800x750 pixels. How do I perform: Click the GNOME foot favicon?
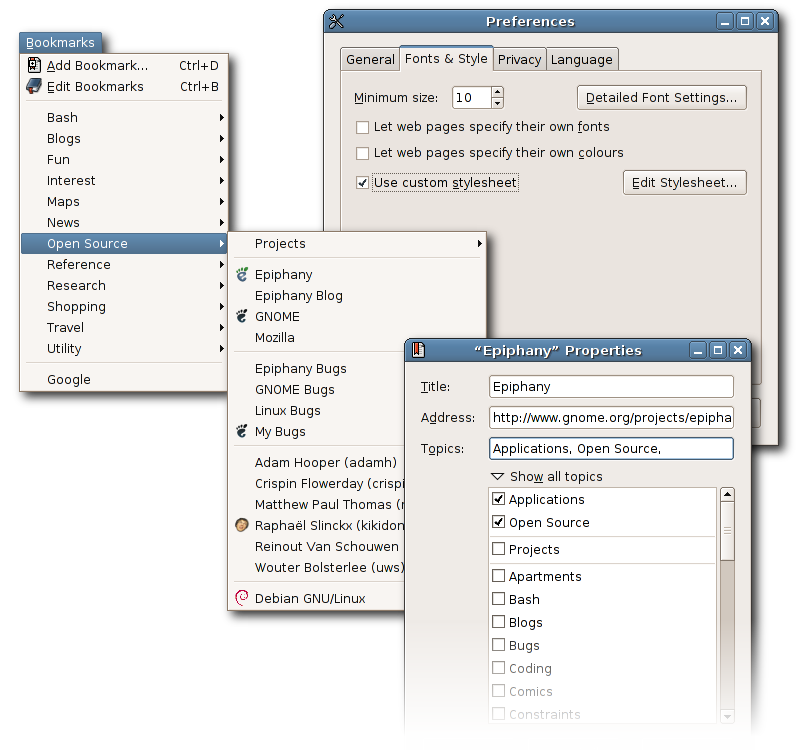pyautogui.click(x=242, y=316)
